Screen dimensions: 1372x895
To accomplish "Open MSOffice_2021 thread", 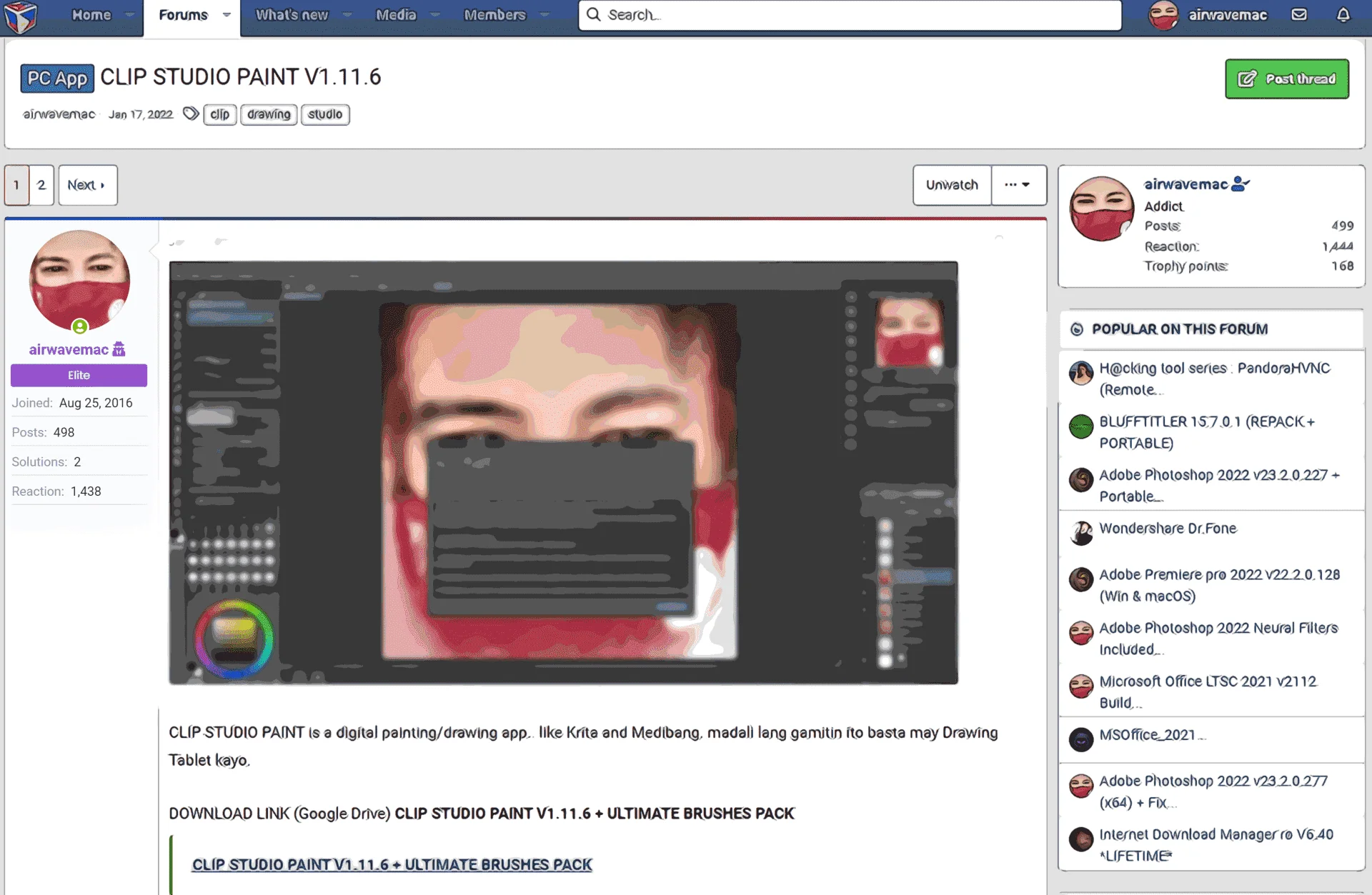I will point(1152,735).
